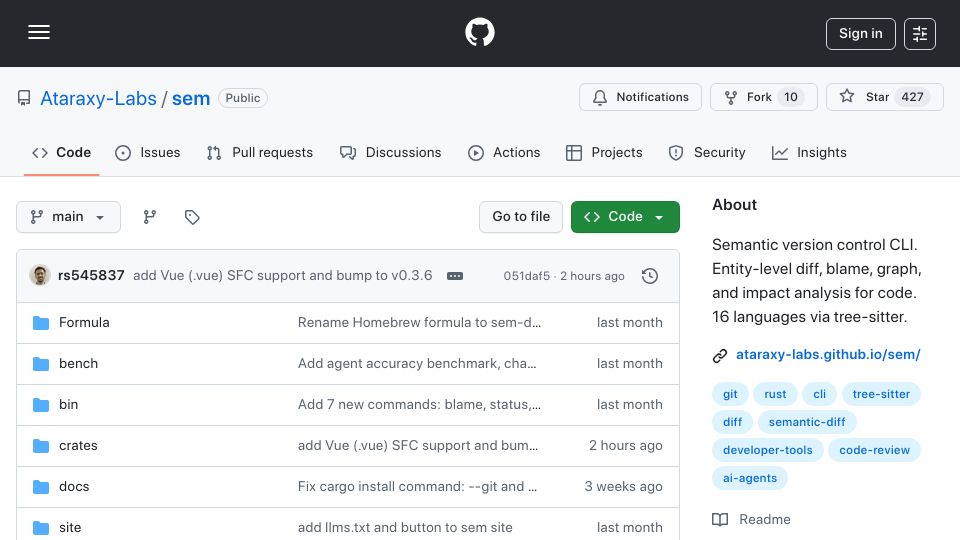Open the bin folder
The width and height of the screenshot is (960, 540).
(69, 405)
